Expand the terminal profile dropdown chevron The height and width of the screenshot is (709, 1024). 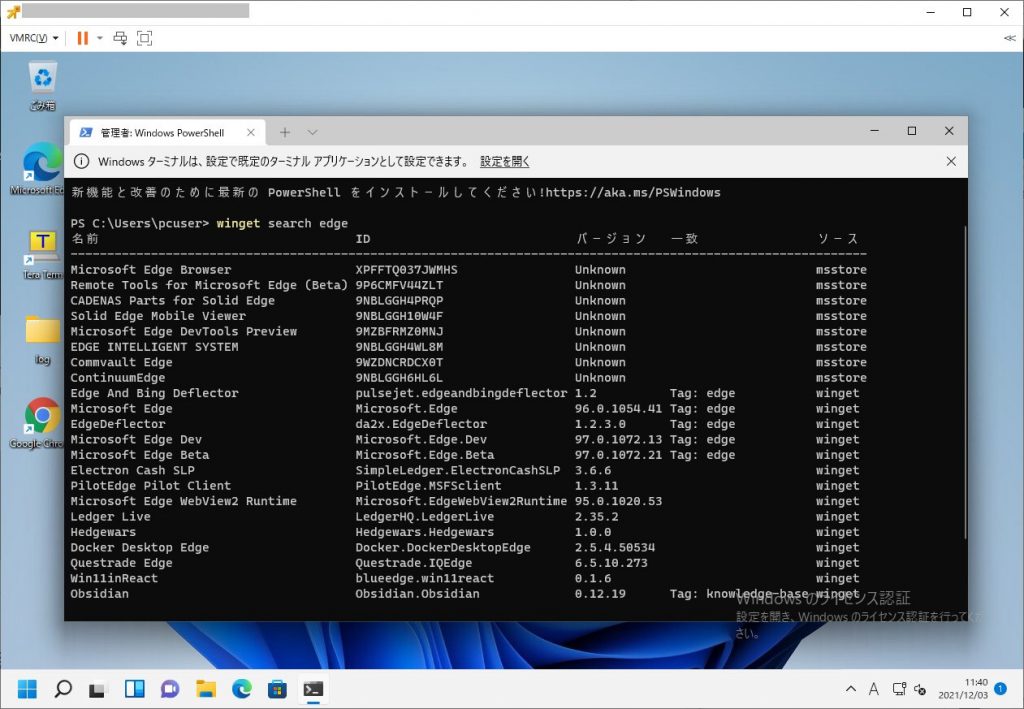[x=313, y=133]
